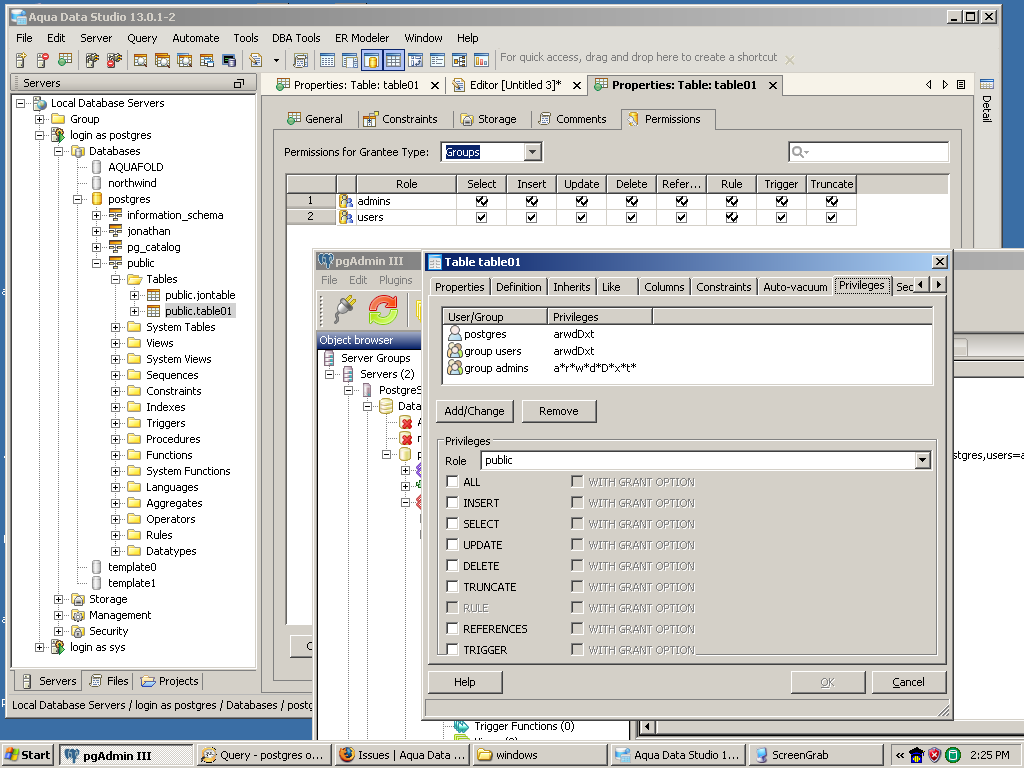This screenshot has height=768, width=1024.
Task: Click the Add/Change button
Action: (476, 411)
